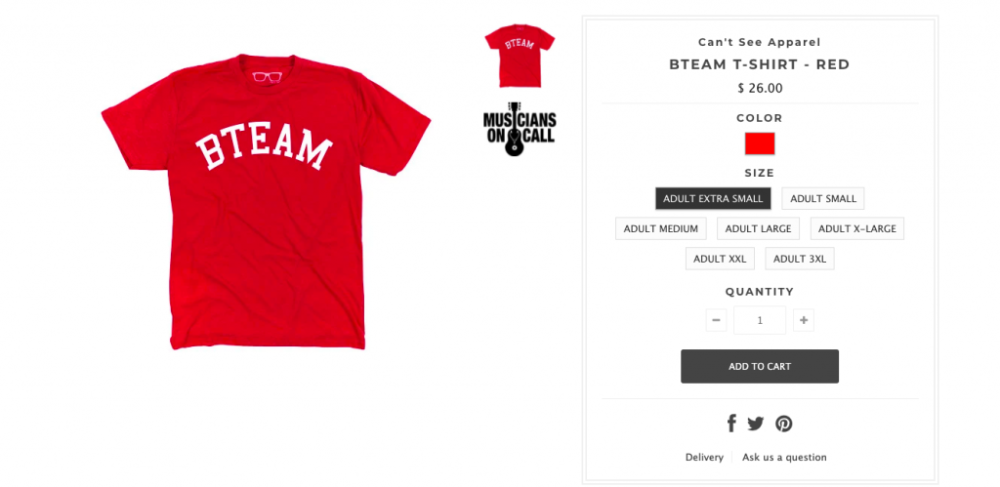
Task: Share product on Facebook icon
Action: click(x=732, y=423)
